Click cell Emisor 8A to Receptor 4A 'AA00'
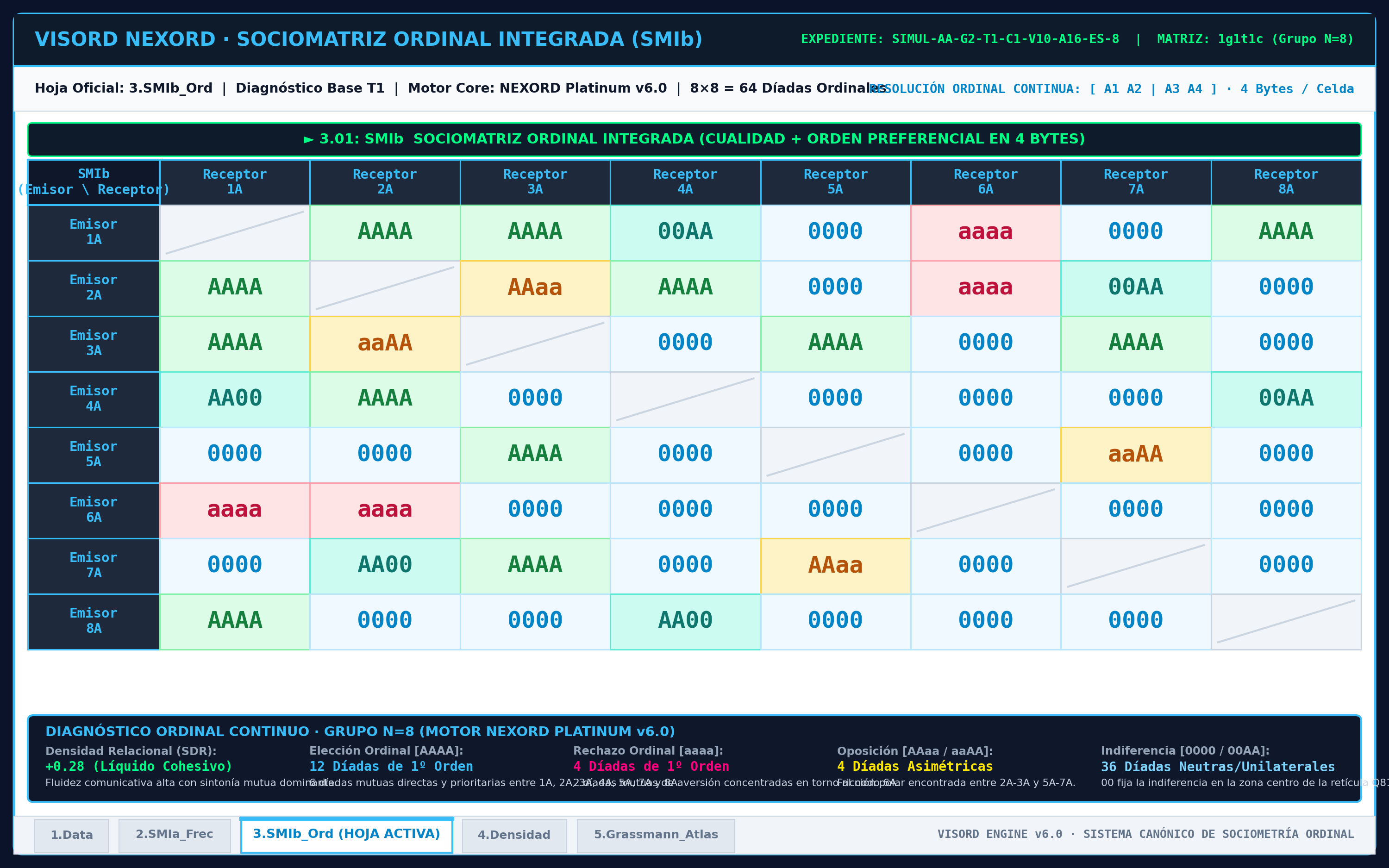1389x868 pixels. point(685,622)
